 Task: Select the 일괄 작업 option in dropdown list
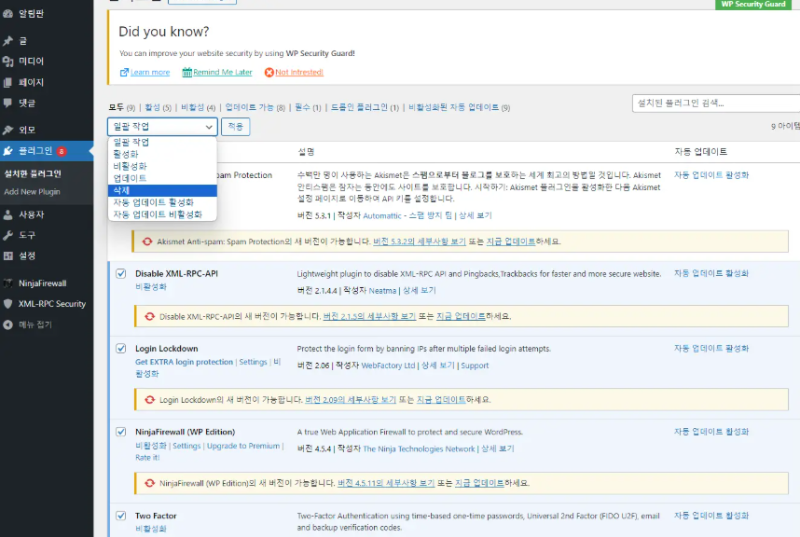tap(162, 142)
